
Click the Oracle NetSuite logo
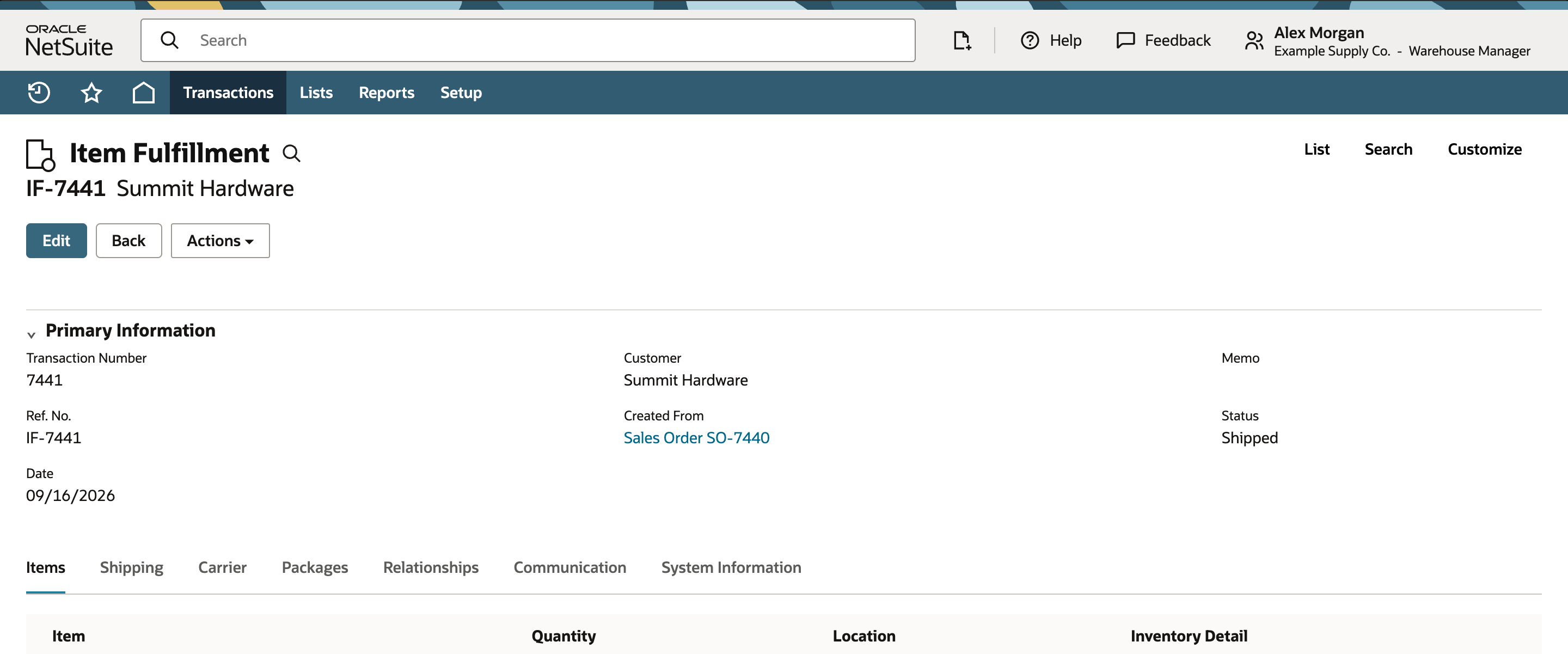69,40
